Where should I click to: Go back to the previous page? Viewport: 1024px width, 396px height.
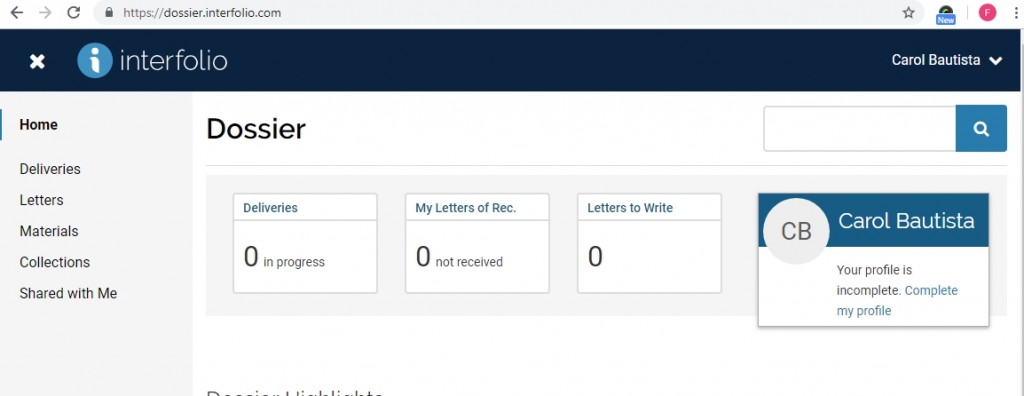tap(16, 12)
